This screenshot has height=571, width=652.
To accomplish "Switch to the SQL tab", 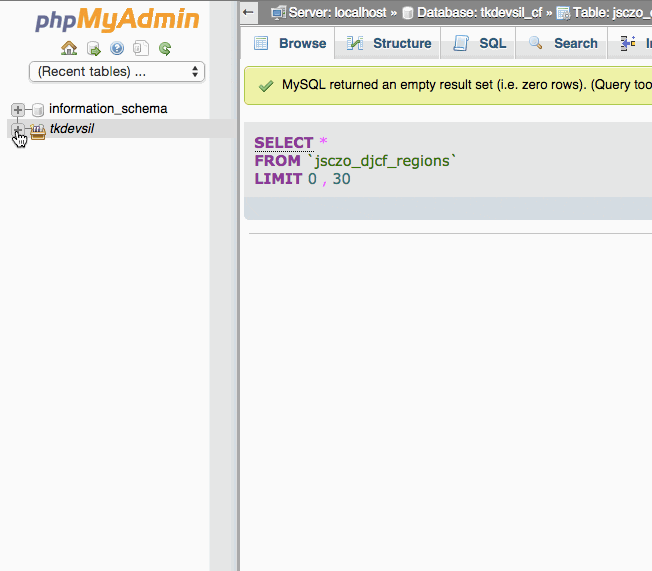I will 479,43.
